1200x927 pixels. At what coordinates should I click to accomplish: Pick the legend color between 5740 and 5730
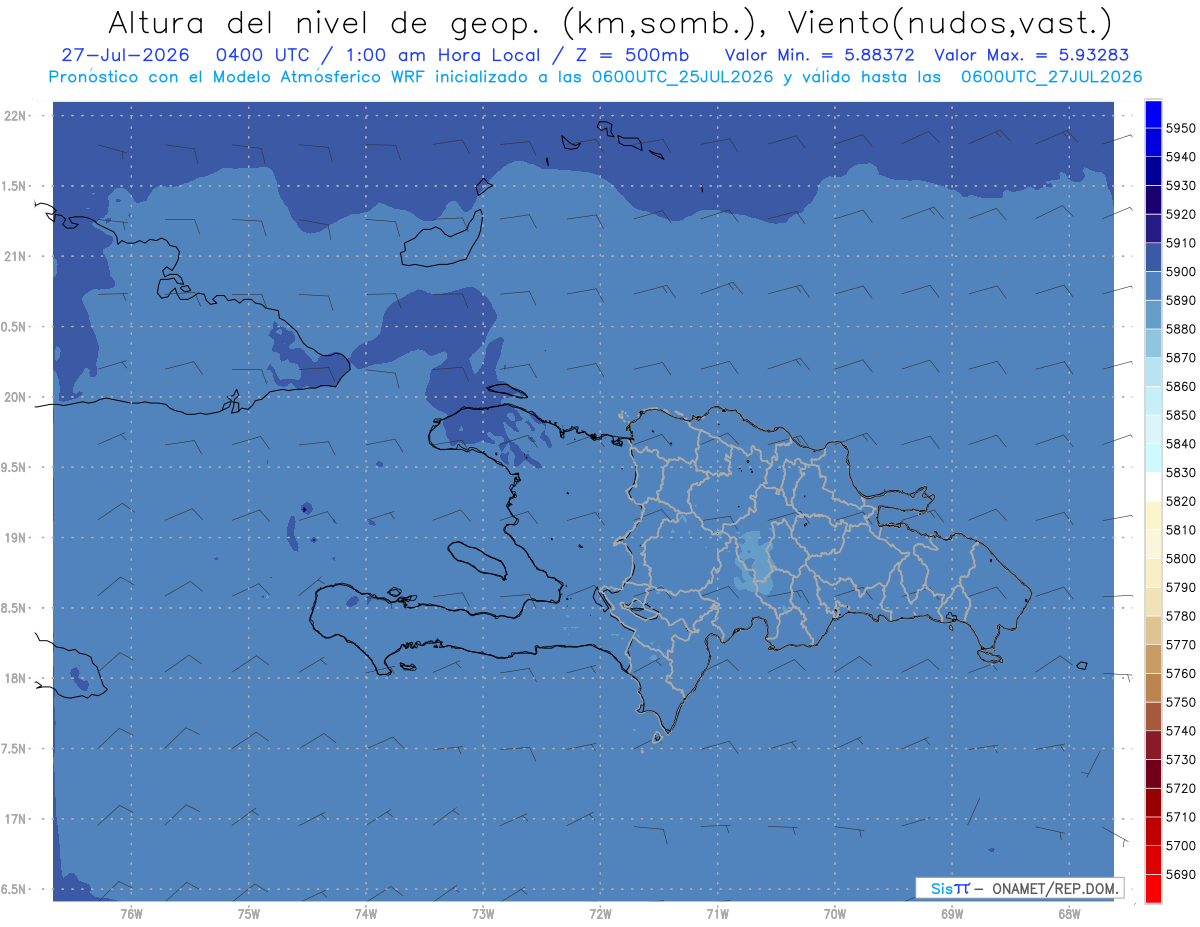pyautogui.click(x=1153, y=745)
